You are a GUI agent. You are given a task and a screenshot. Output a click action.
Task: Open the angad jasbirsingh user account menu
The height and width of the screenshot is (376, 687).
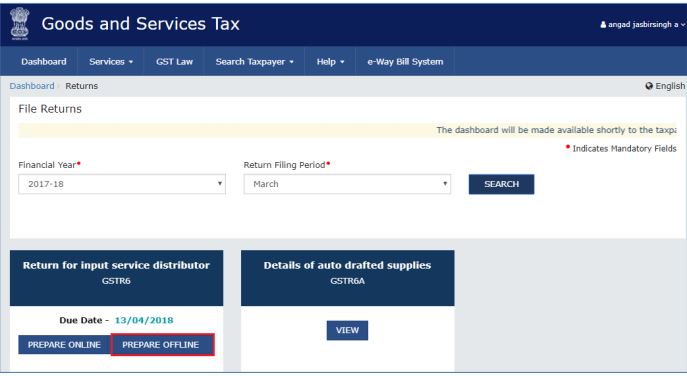[642, 25]
